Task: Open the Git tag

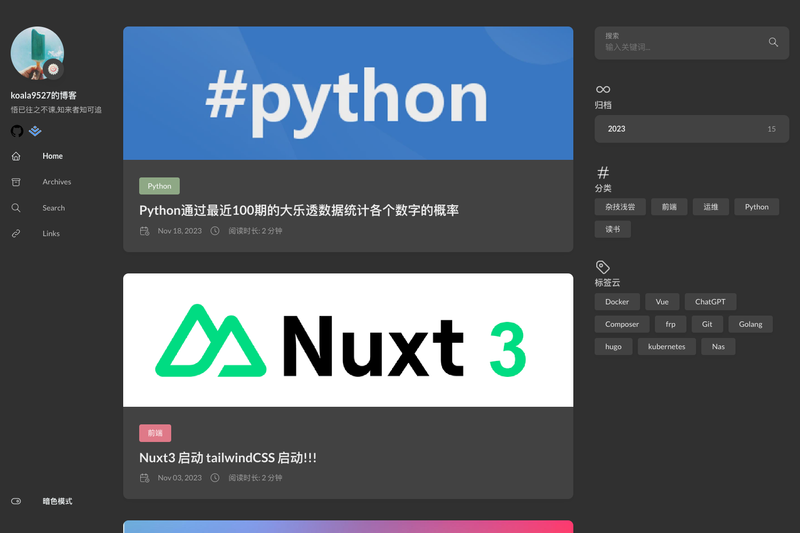Action: (707, 324)
